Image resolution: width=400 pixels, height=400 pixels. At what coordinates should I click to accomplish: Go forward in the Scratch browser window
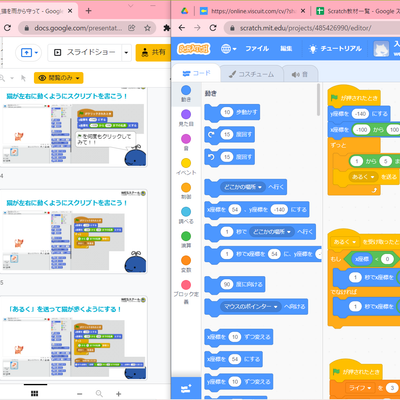[x=197, y=28]
